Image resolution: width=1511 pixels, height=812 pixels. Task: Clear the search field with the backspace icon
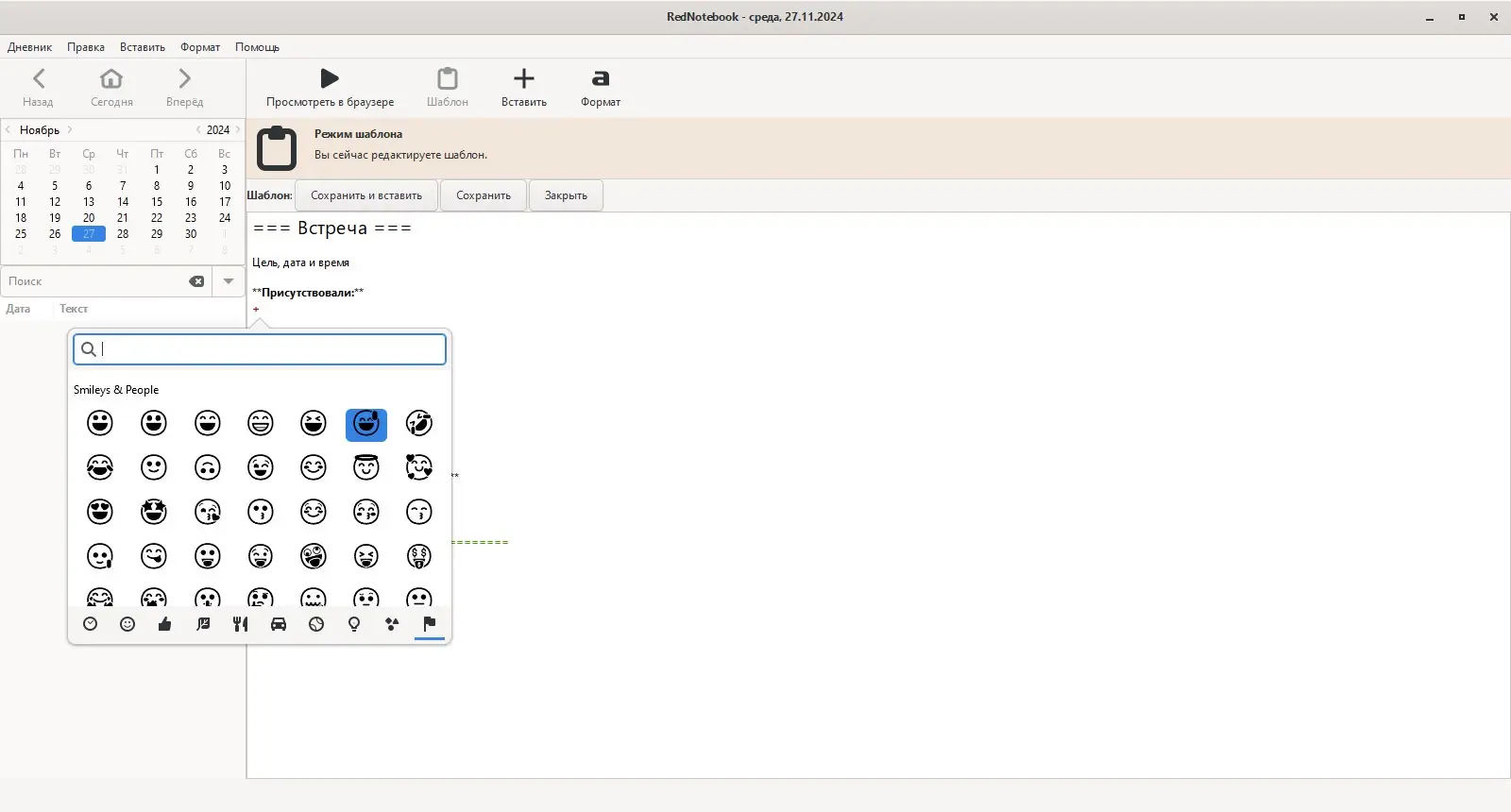196,281
